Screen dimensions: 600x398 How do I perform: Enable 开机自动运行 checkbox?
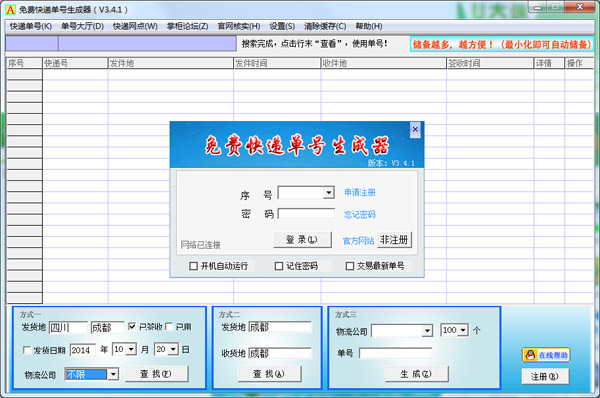pos(194,266)
